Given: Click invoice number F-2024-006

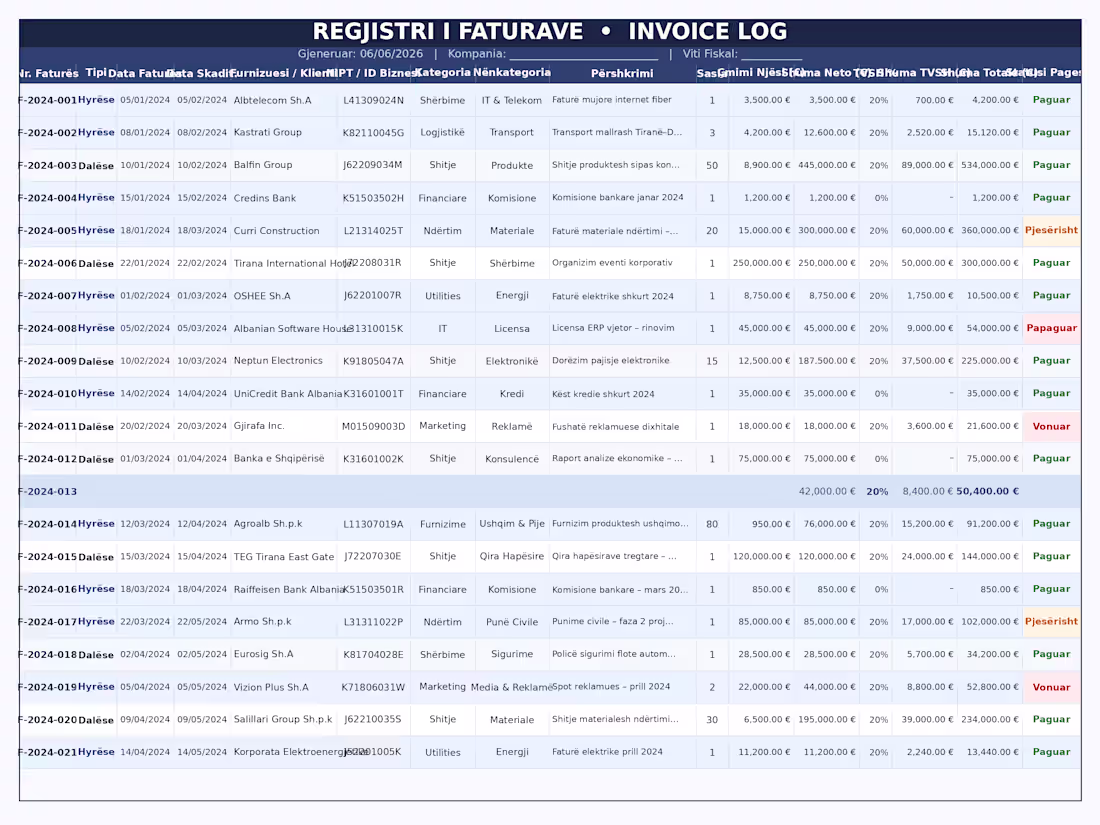Looking at the screenshot, I should click(48, 263).
